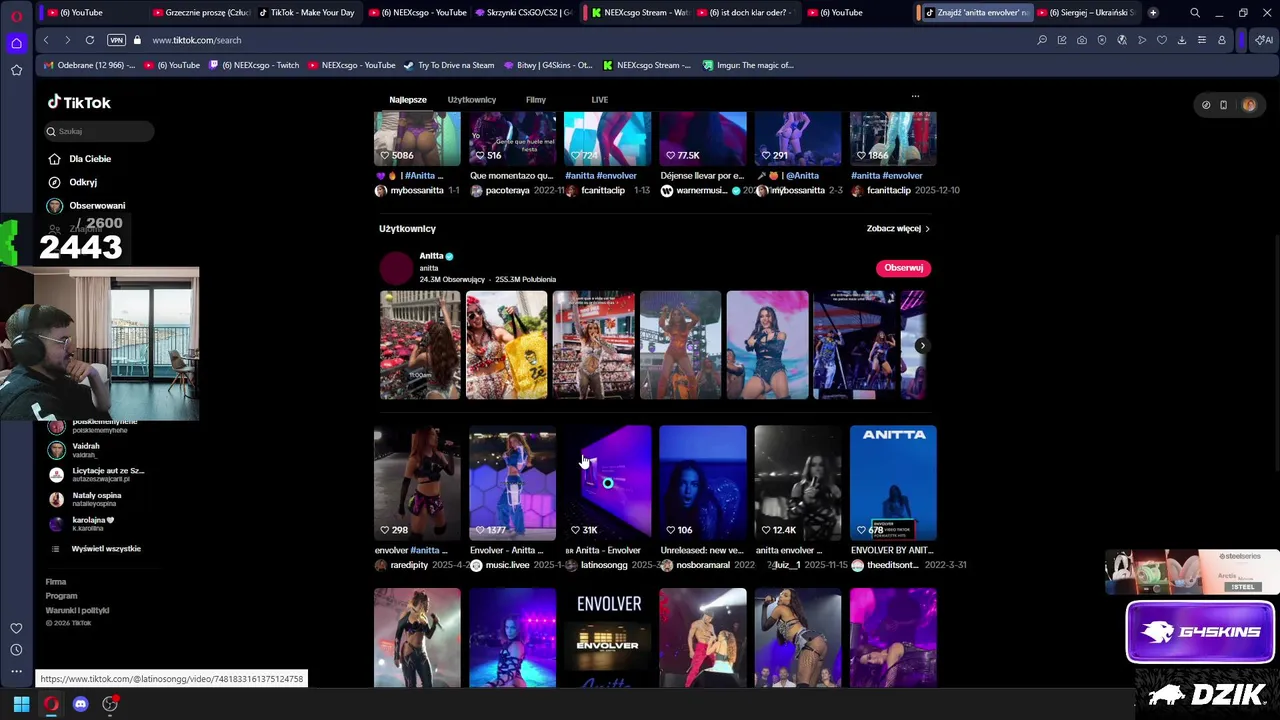This screenshot has height=720, width=1280.
Task: Open the Unreleased: new ve... video with 106 likes
Action: (703, 483)
